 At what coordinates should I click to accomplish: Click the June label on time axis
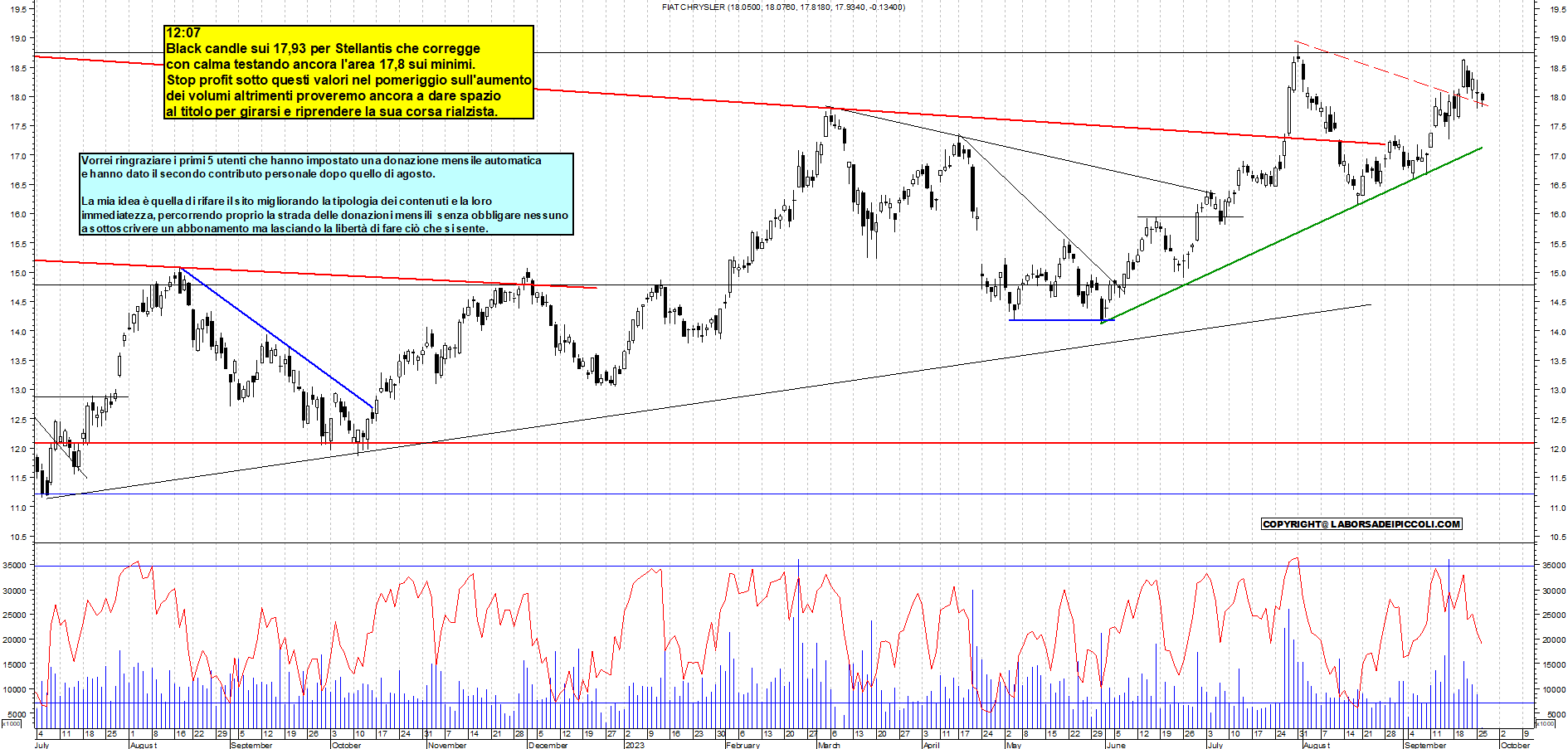point(1116,745)
